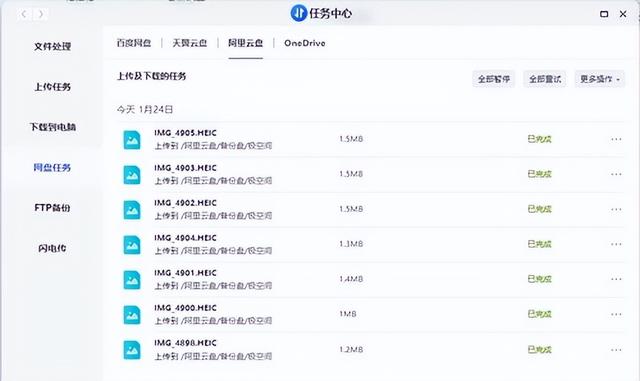Maximize the 任务中心 window
The width and height of the screenshot is (640, 381).
(x=604, y=14)
